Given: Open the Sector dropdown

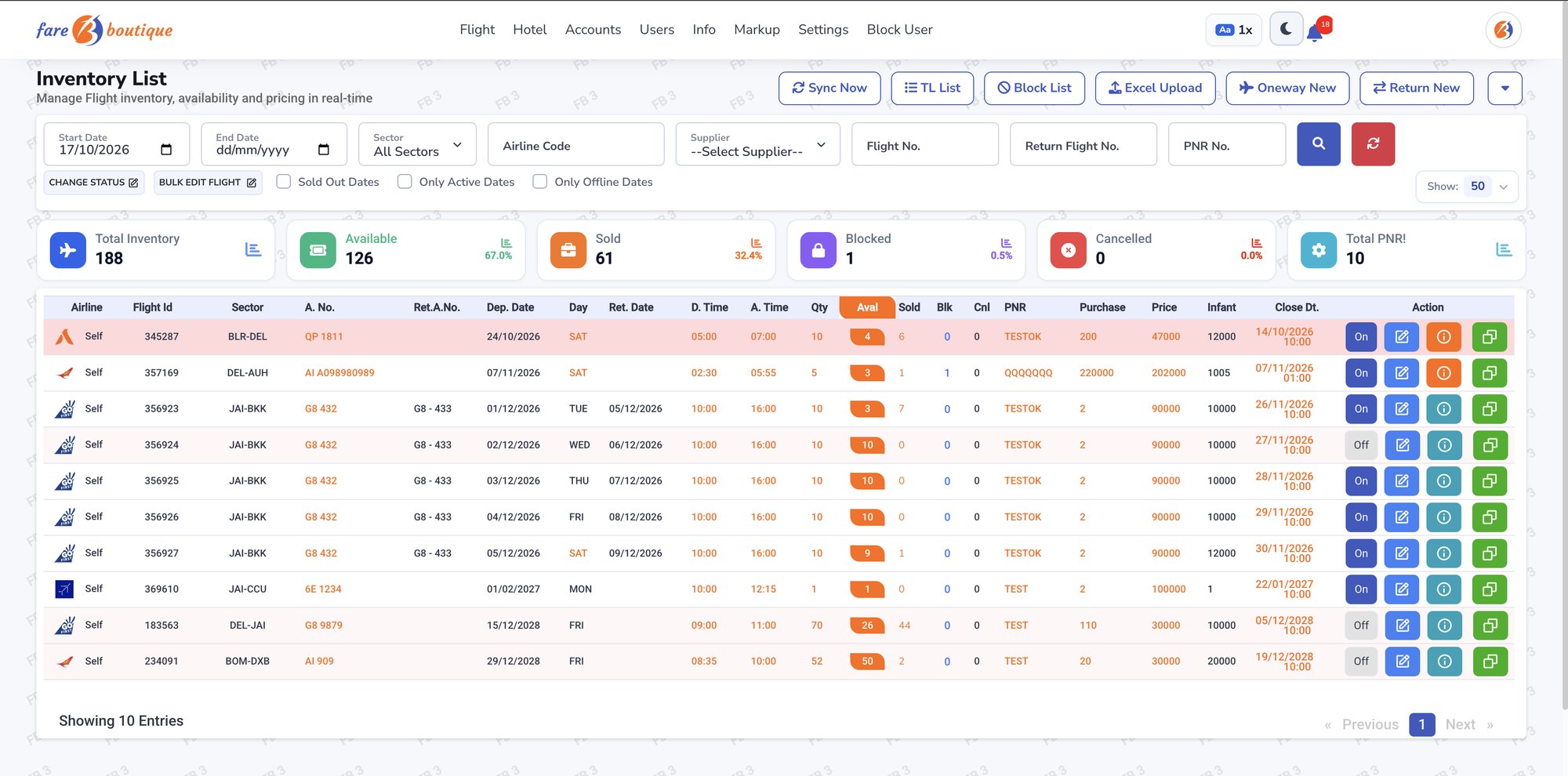Looking at the screenshot, I should (x=417, y=144).
